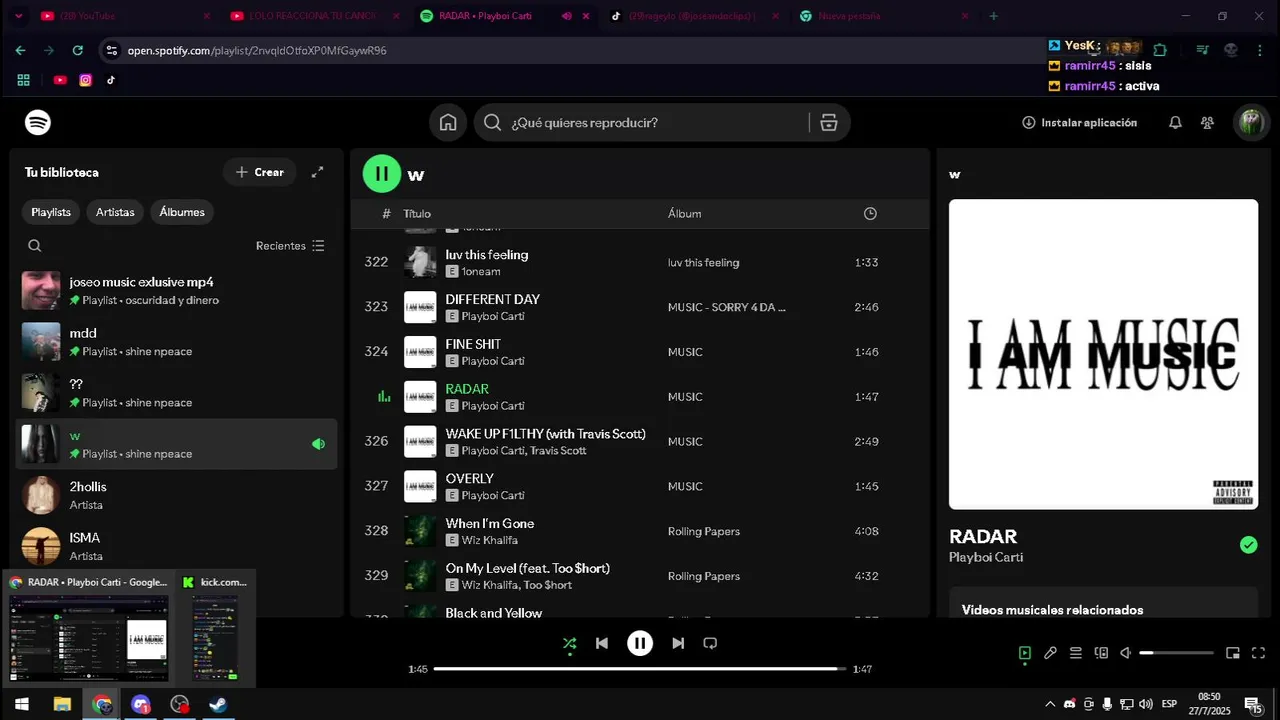Mute the Spotify volume
This screenshot has height=720, width=1280.
point(1125,653)
